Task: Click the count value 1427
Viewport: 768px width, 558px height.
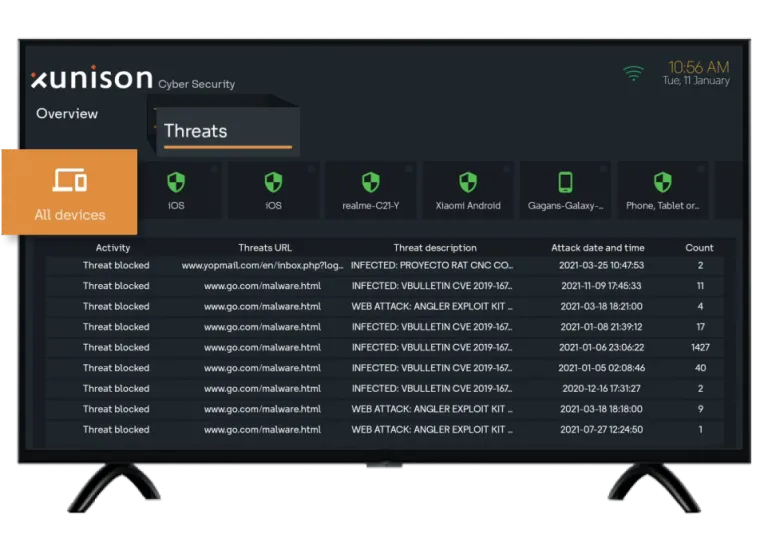Action: 700,348
